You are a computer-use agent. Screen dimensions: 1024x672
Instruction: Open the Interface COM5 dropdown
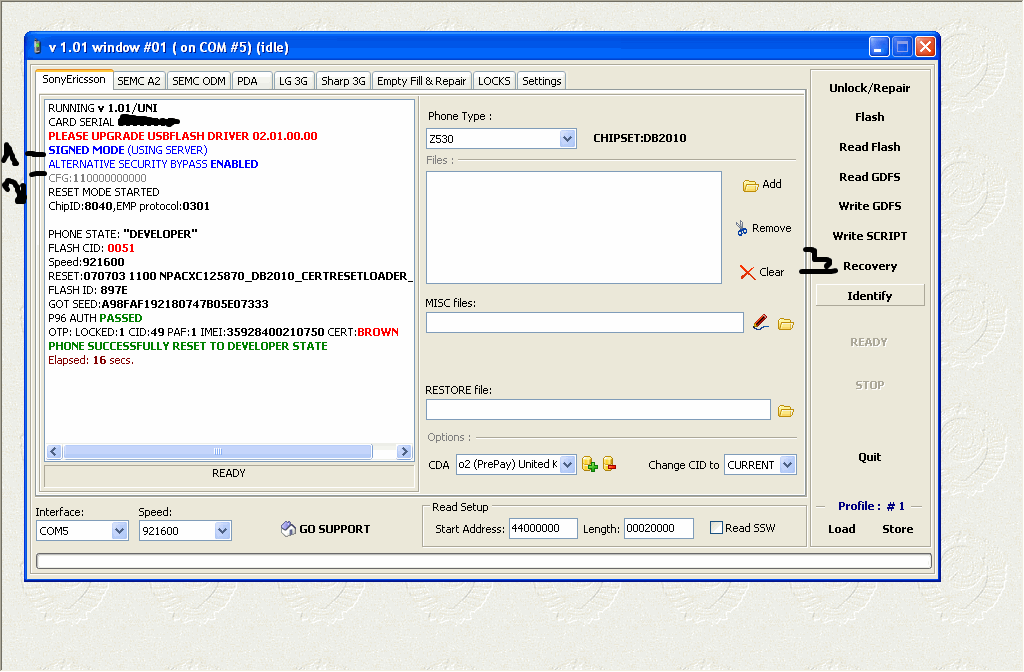point(119,531)
